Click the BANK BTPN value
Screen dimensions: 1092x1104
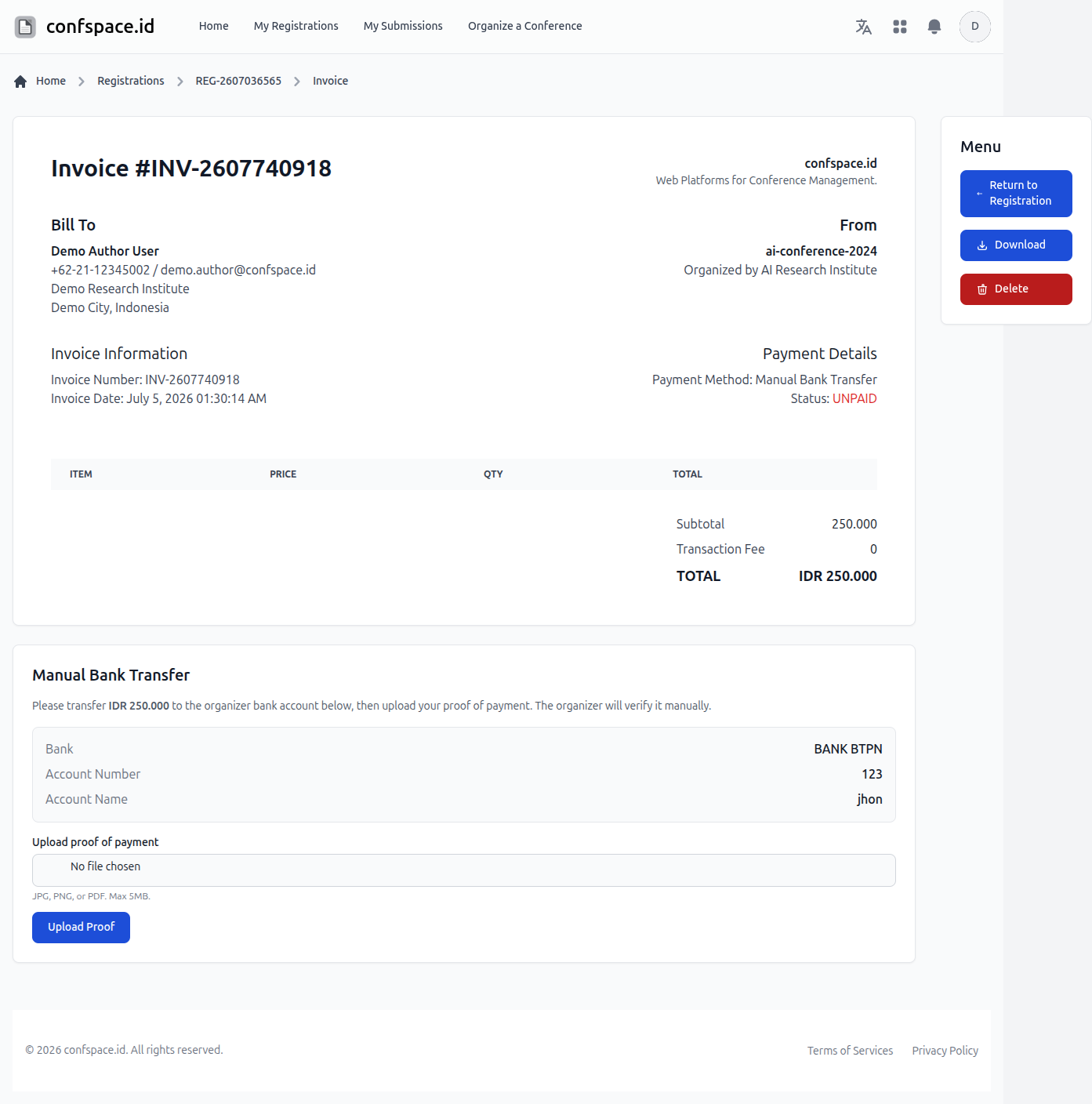click(x=847, y=749)
